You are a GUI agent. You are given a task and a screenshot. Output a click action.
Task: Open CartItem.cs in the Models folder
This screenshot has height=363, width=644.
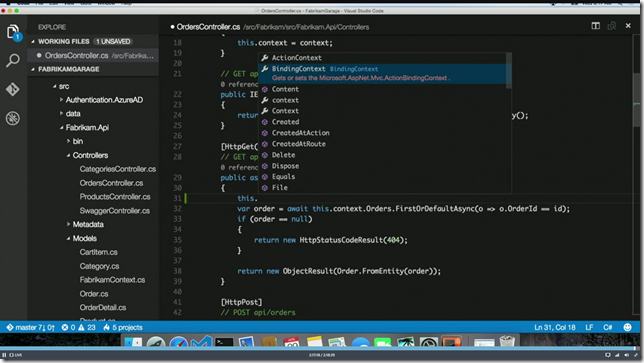tap(99, 252)
